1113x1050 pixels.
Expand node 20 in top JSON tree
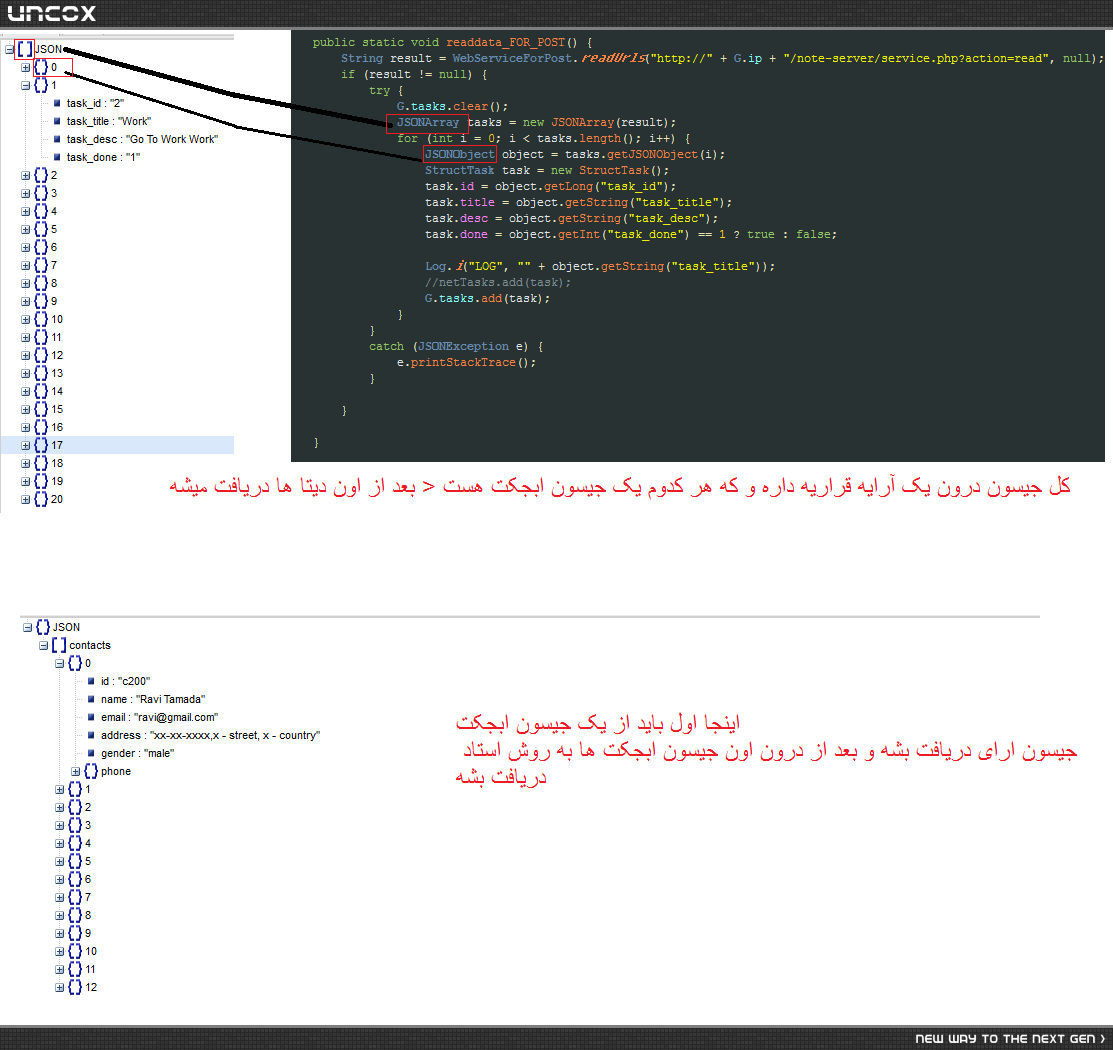pyautogui.click(x=26, y=499)
